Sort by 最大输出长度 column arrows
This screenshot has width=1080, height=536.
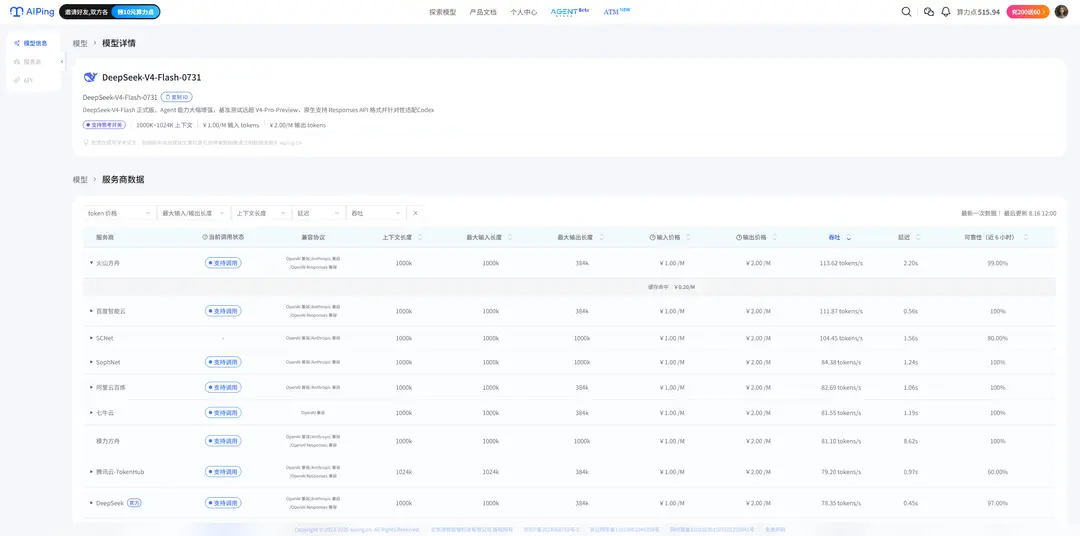(601, 237)
